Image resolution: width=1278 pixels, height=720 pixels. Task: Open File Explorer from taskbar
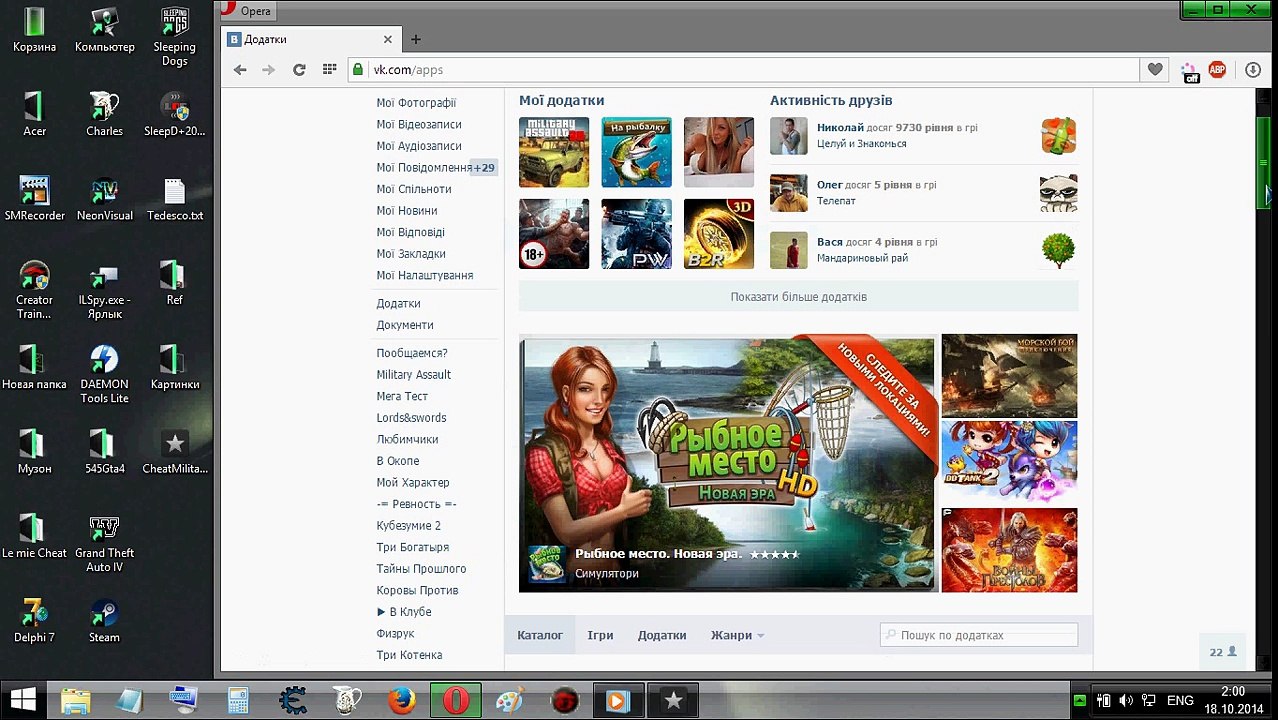[x=75, y=701]
